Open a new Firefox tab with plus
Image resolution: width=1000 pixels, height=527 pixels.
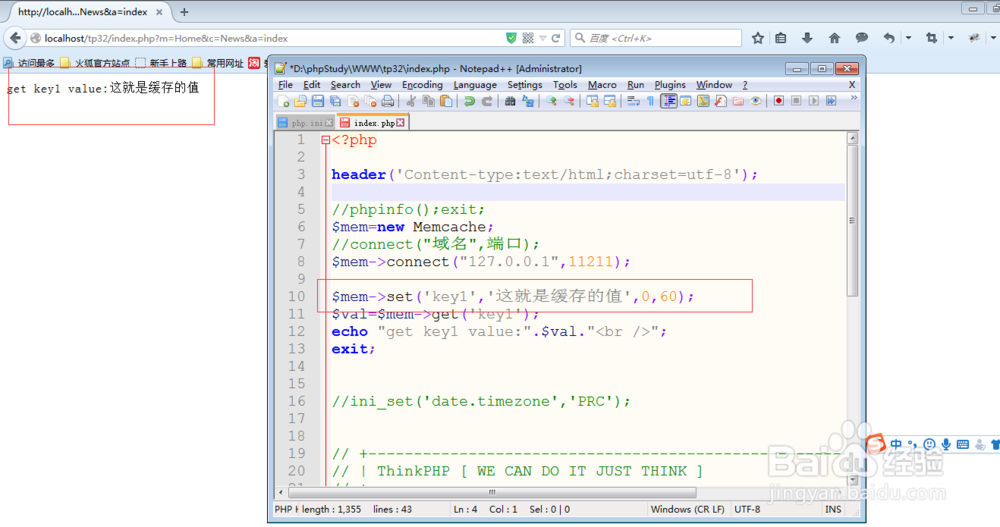pos(184,11)
